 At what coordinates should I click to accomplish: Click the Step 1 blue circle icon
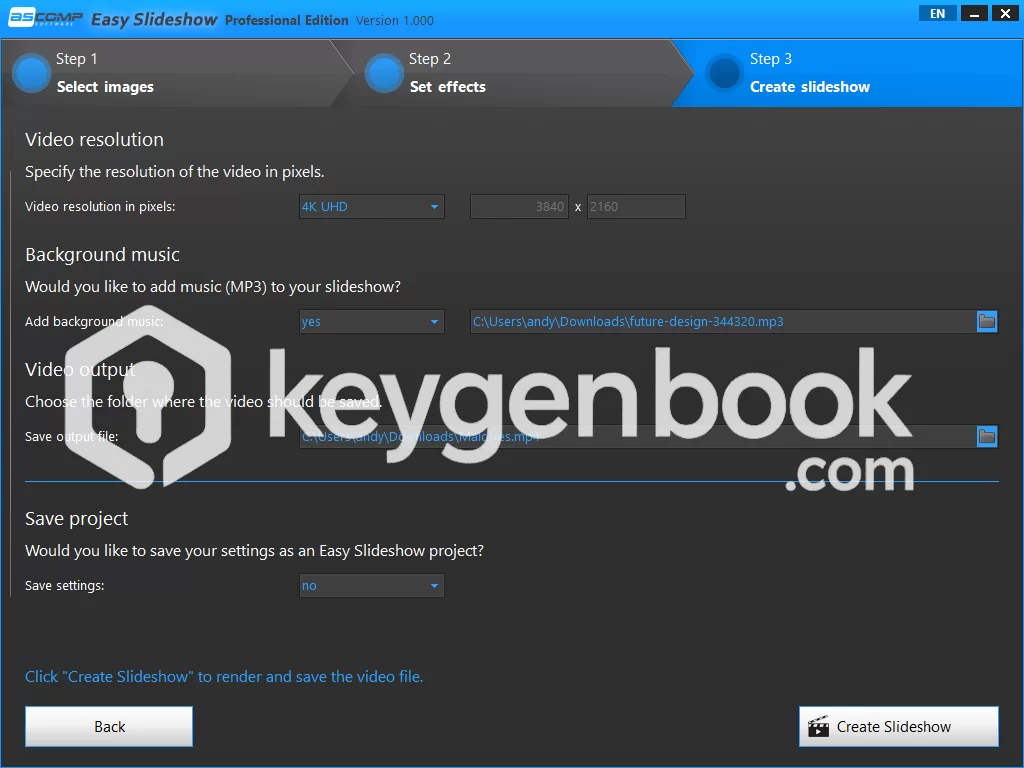(x=32, y=73)
